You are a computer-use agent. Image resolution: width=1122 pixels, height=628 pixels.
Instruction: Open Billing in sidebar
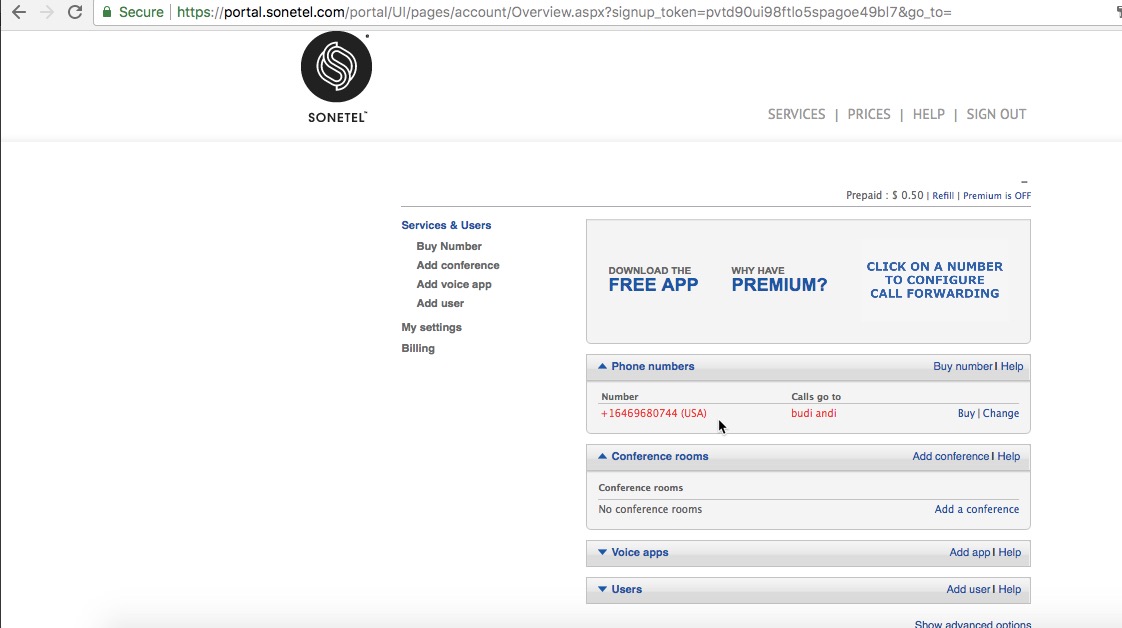(x=418, y=348)
